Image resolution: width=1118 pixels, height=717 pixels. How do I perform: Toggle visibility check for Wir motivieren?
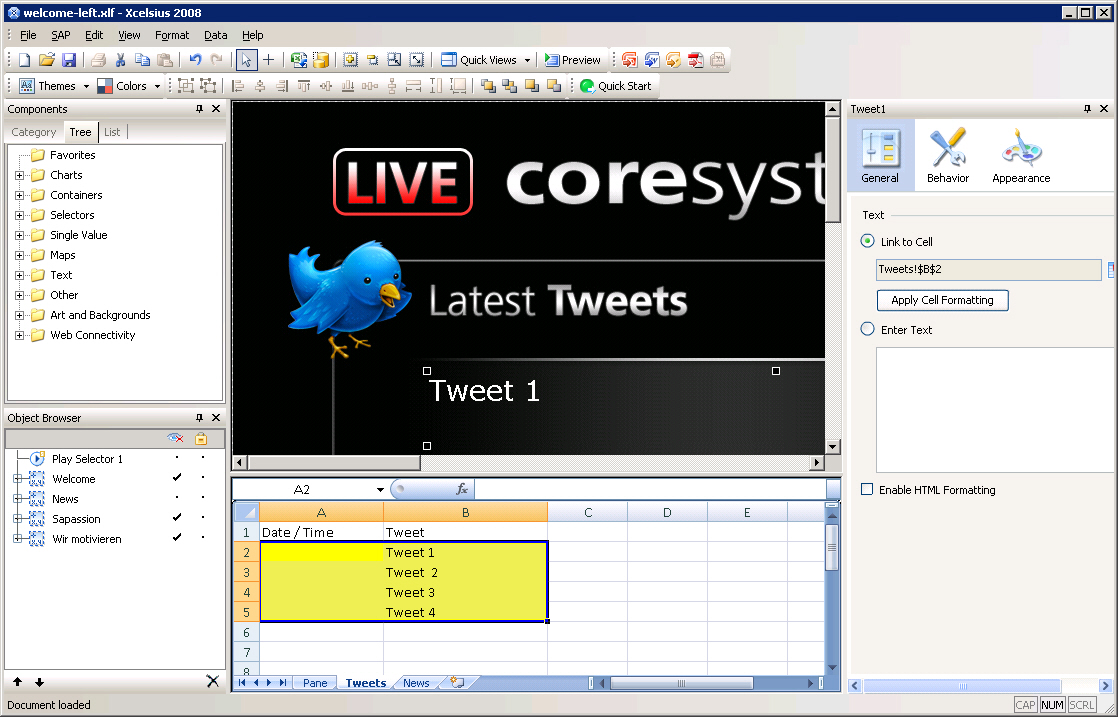click(177, 537)
